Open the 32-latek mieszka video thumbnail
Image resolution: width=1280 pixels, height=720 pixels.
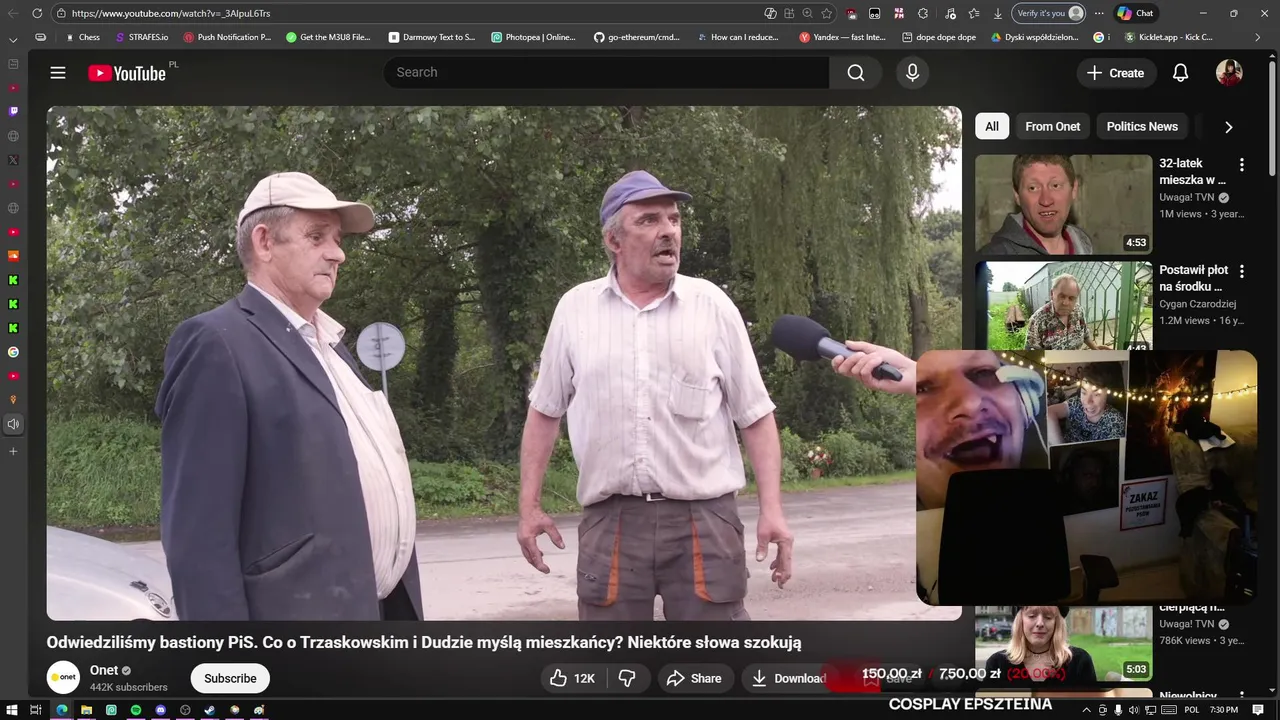(1063, 204)
